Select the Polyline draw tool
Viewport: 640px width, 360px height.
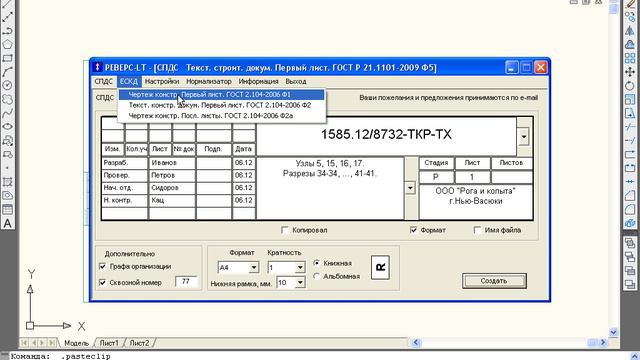(x=7, y=31)
